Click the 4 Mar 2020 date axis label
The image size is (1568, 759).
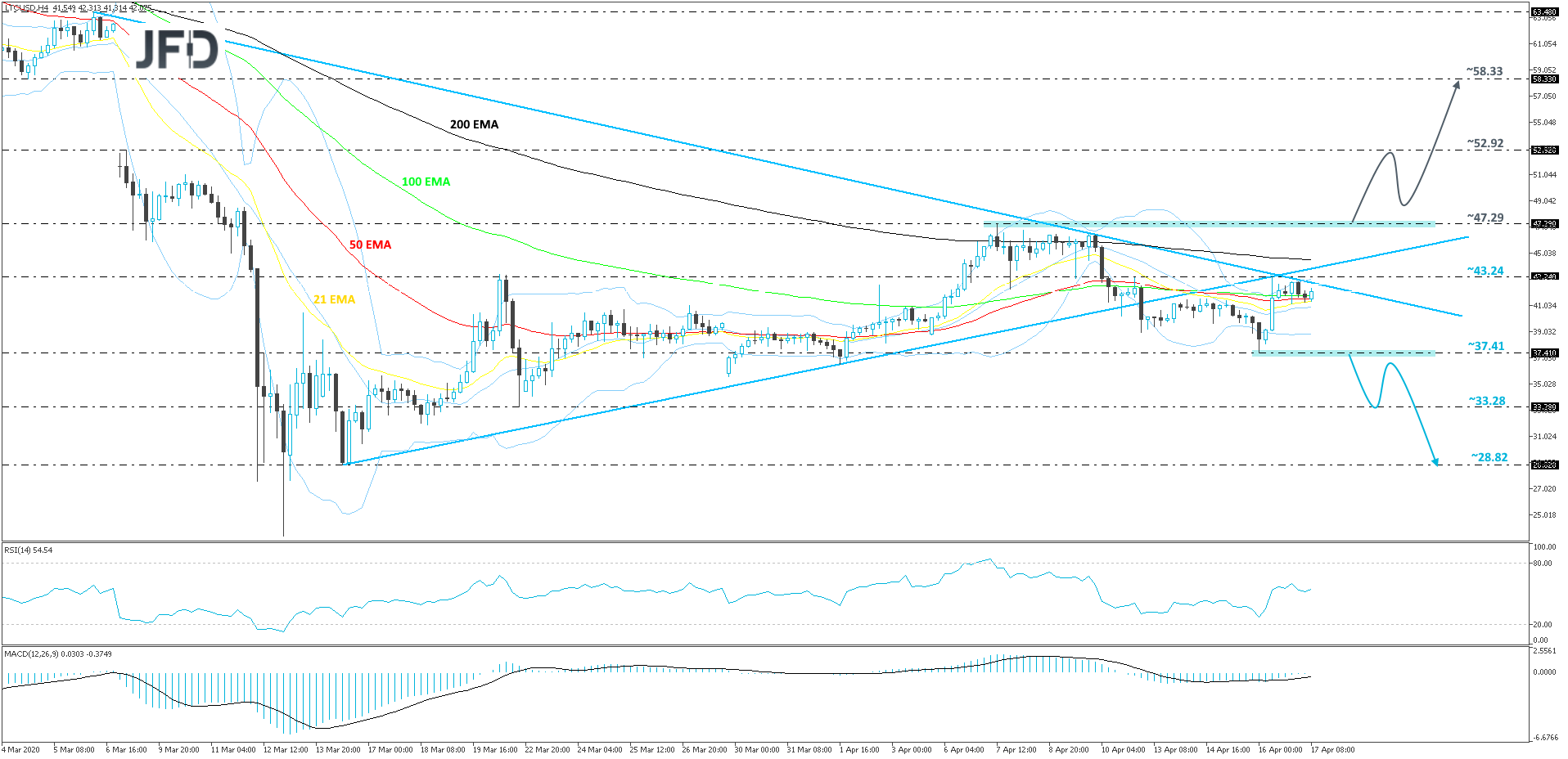[x=23, y=748]
